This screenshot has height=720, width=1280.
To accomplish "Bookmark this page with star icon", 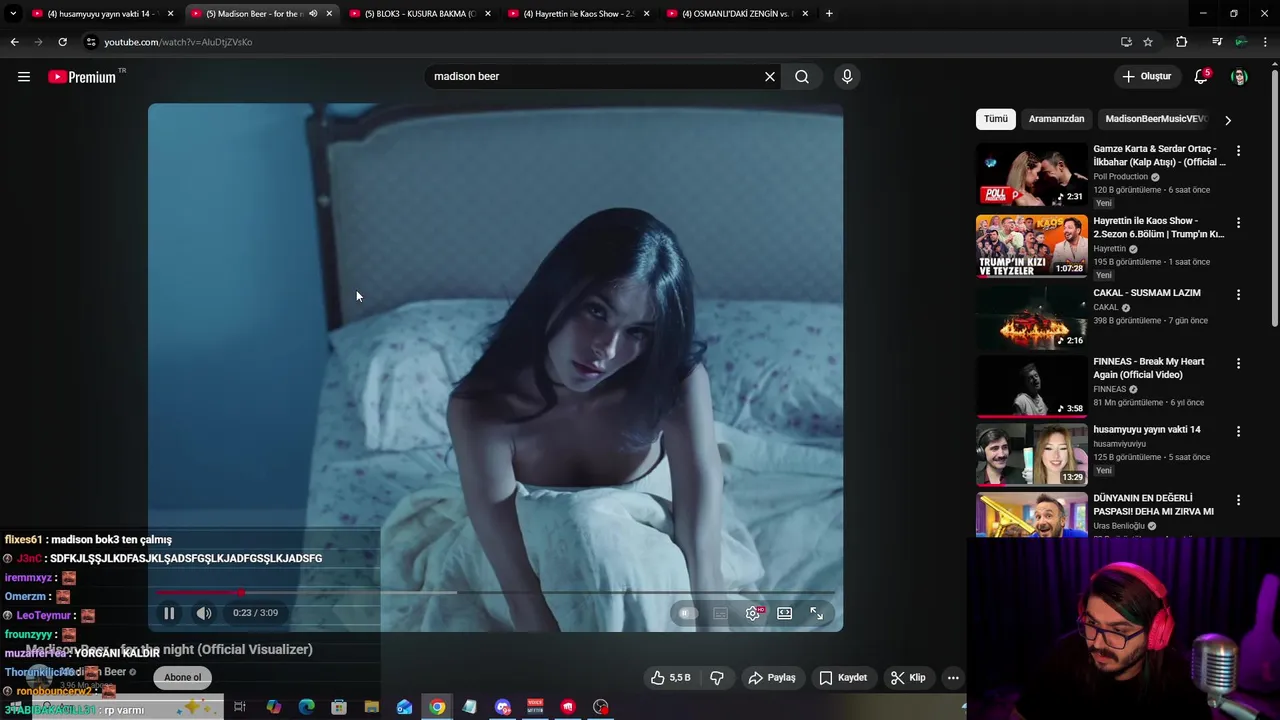I will click(1148, 42).
